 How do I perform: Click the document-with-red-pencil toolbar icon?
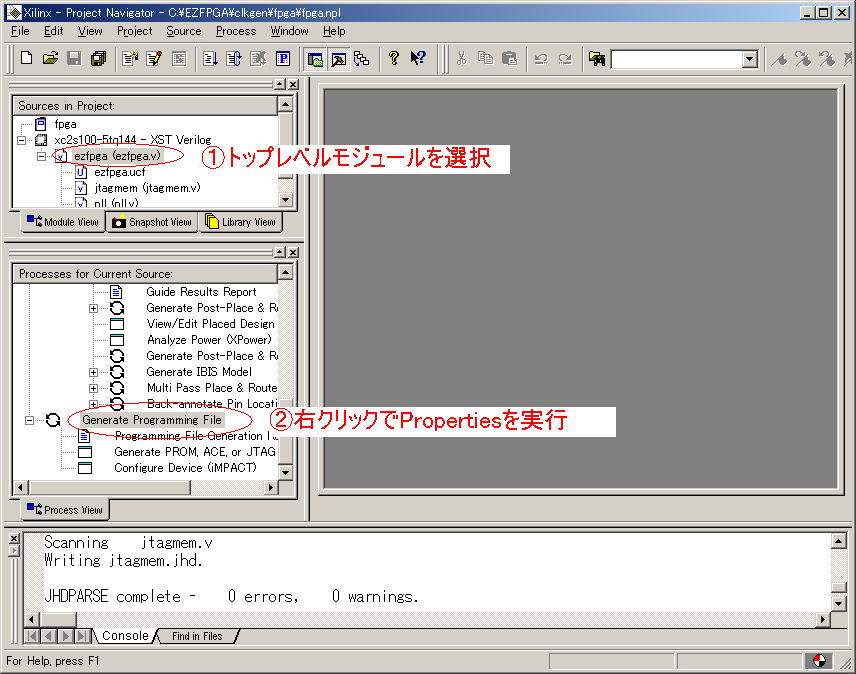(154, 58)
